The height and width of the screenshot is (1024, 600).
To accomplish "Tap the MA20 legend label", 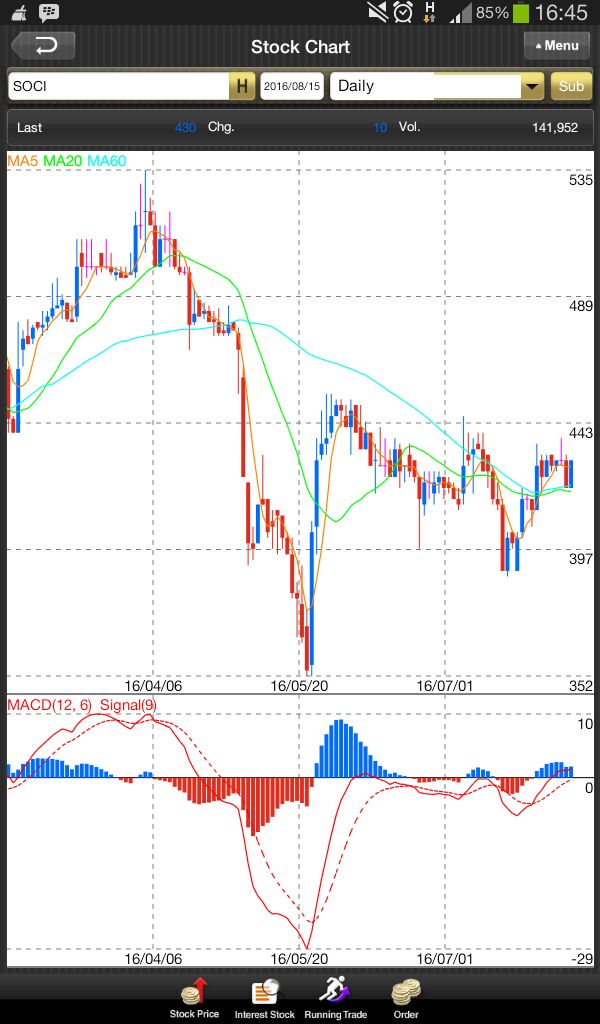I will tap(63, 161).
